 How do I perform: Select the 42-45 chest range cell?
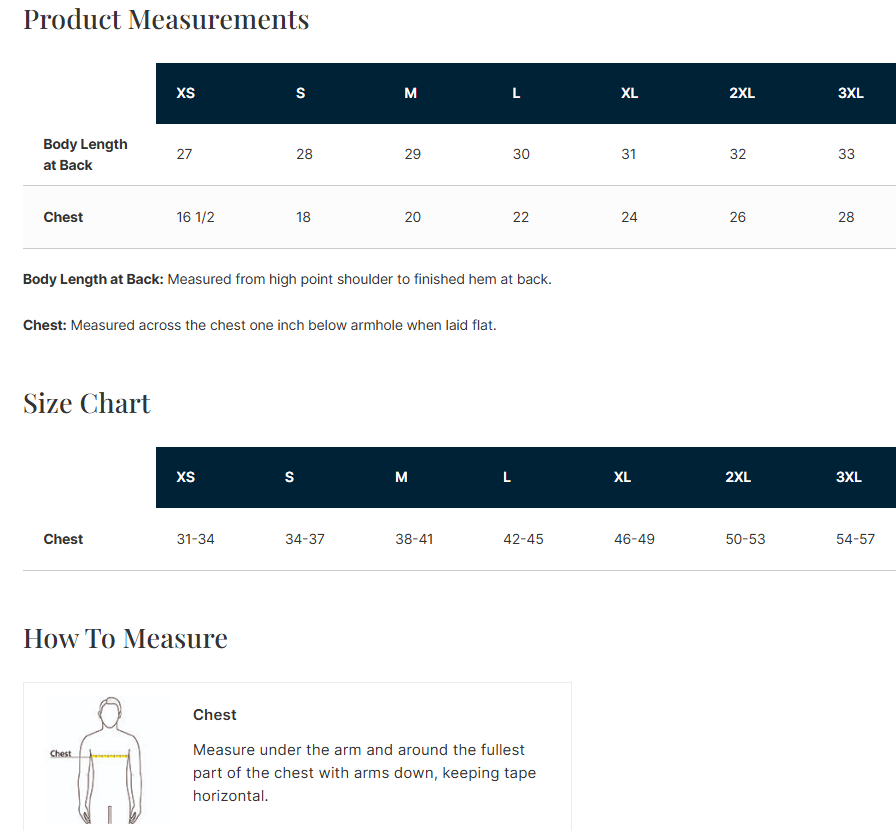pyautogui.click(x=523, y=539)
